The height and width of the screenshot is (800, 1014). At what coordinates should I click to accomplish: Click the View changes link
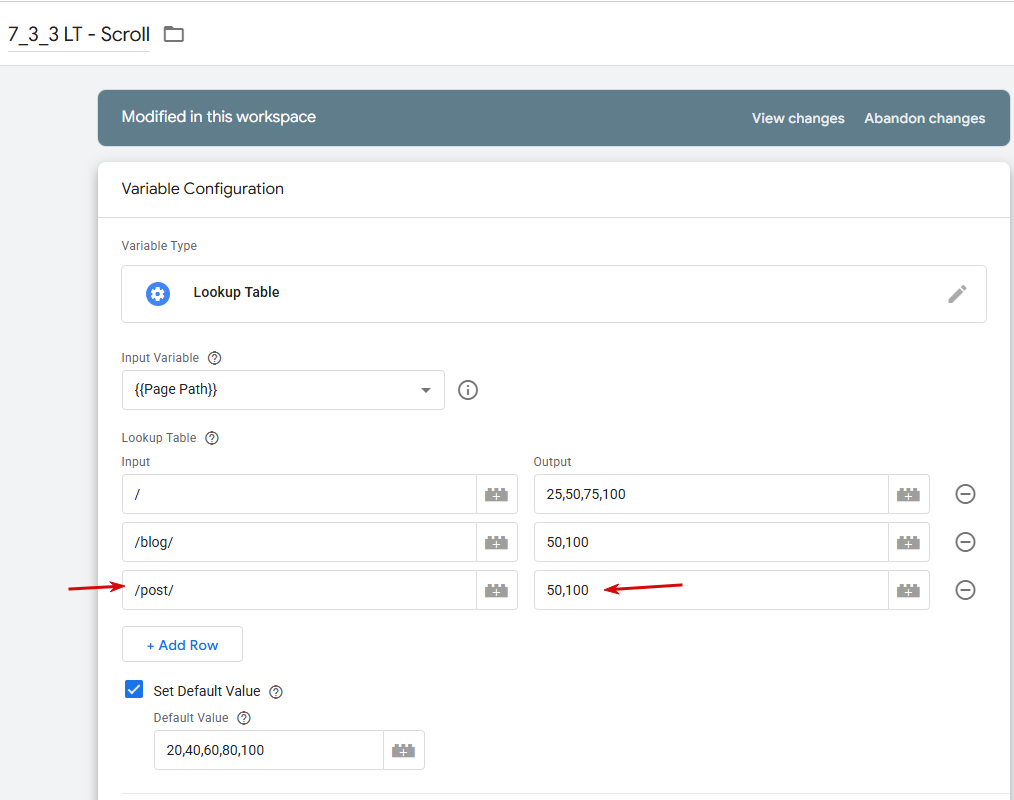tap(797, 118)
